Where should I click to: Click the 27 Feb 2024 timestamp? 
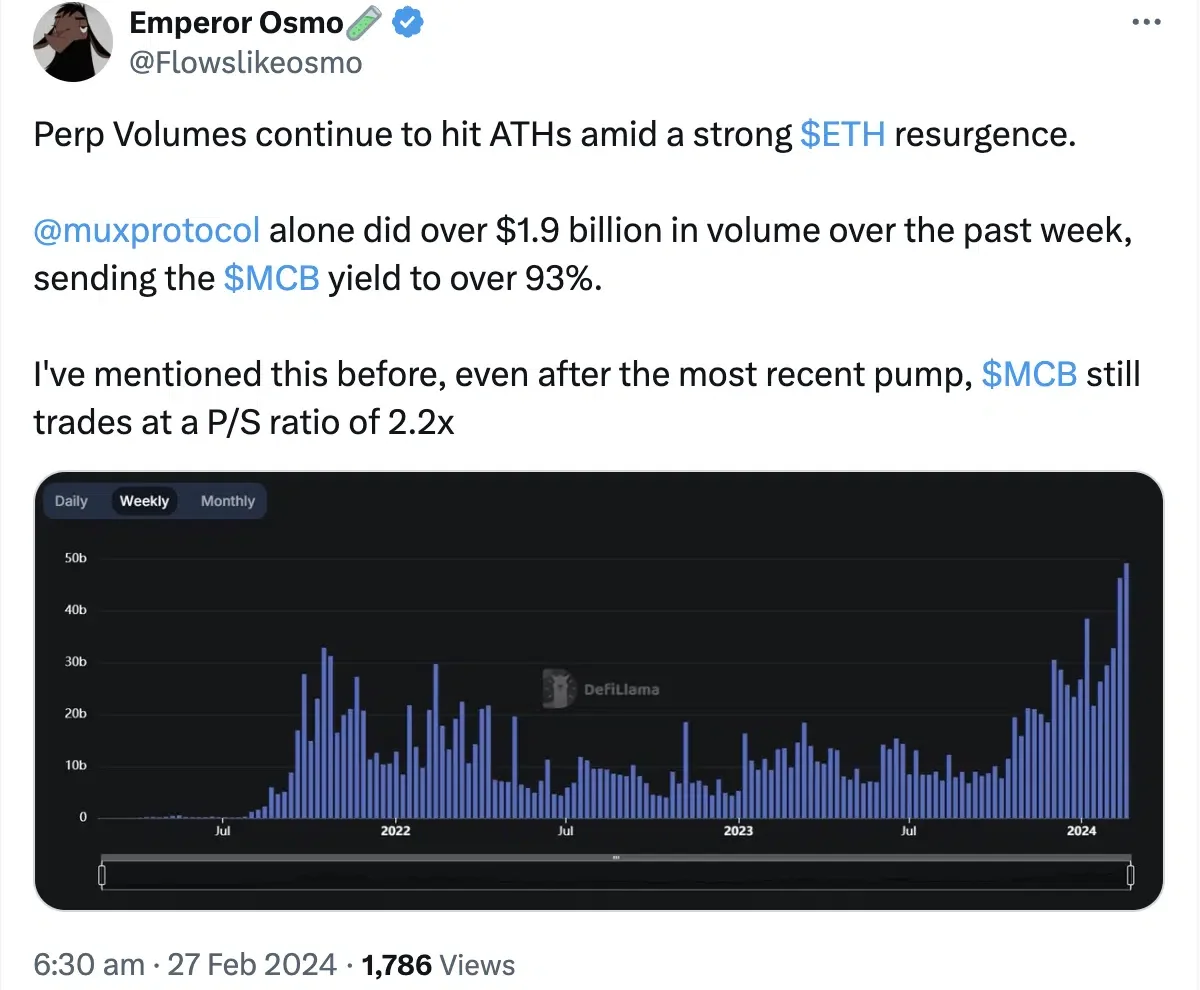(252, 964)
